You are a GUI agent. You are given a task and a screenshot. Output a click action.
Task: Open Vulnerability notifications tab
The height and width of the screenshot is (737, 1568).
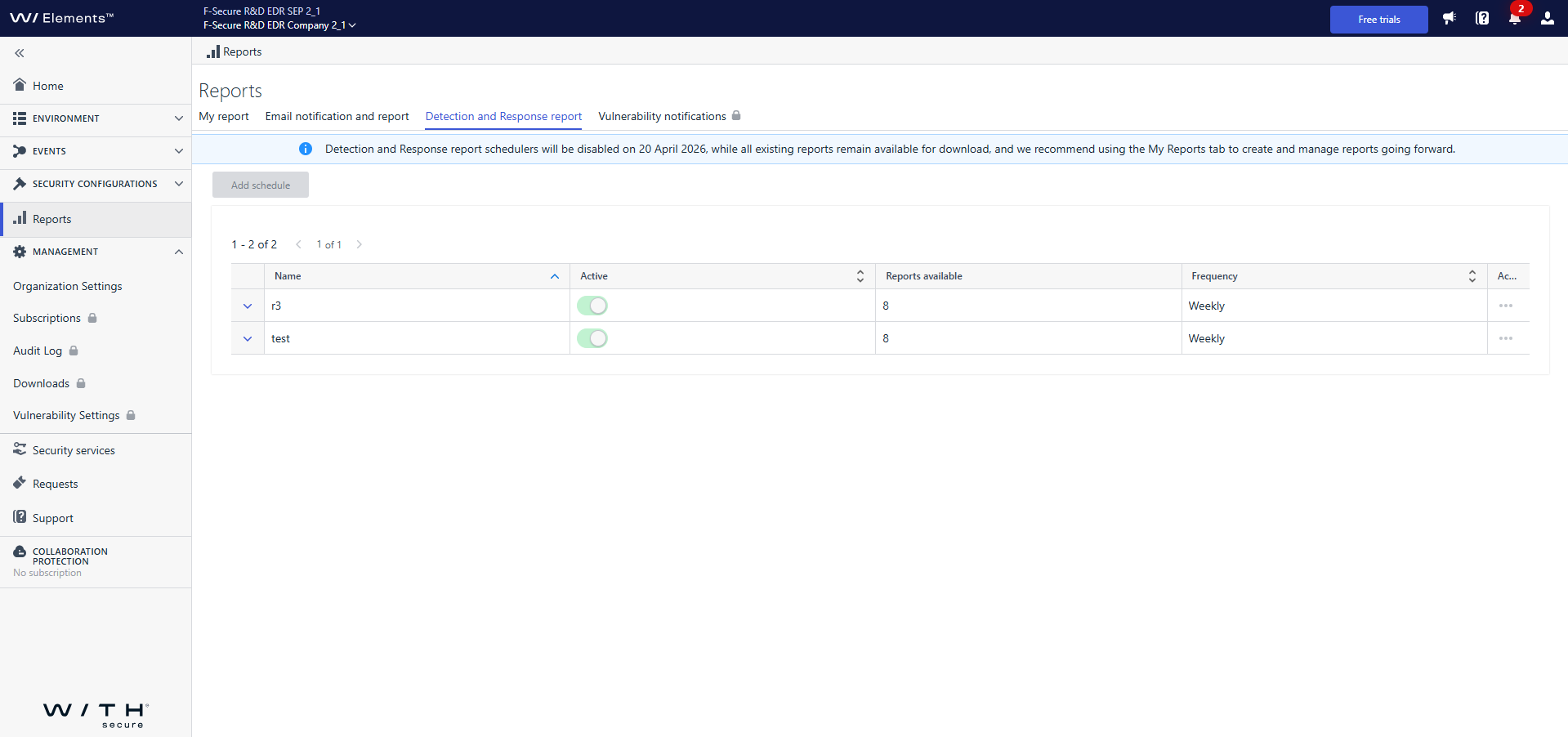coord(669,116)
